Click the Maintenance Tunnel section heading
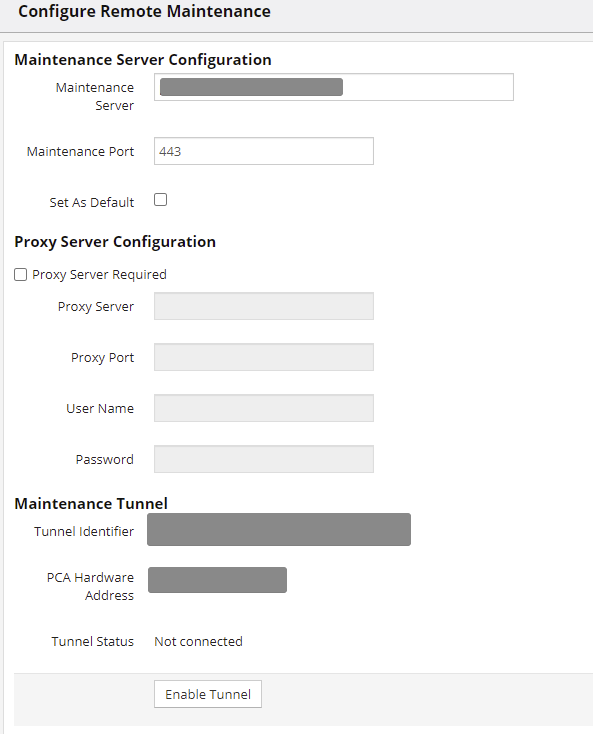The height and width of the screenshot is (743, 616). pos(91,503)
